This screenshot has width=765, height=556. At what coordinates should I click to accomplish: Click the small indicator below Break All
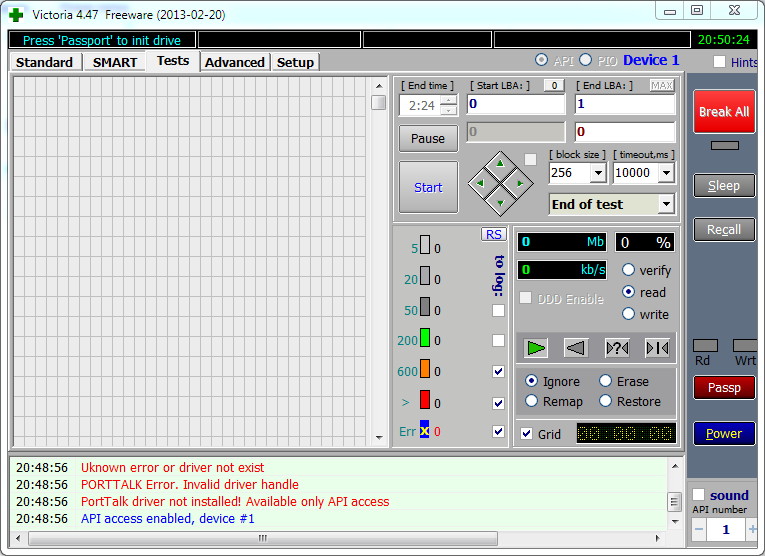point(725,145)
